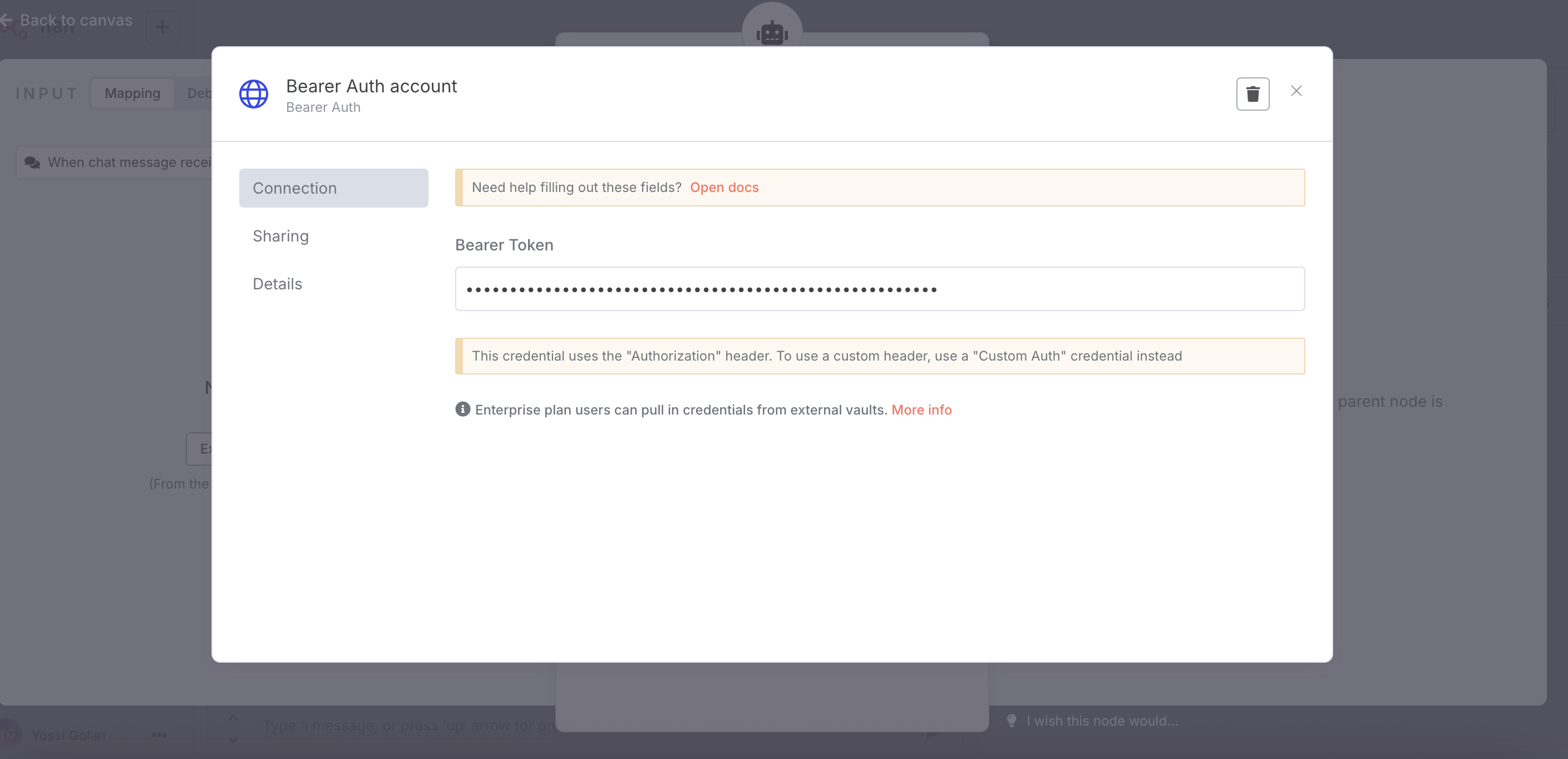The height and width of the screenshot is (759, 1568).
Task: Click the down chevron beside chat input
Action: tap(233, 740)
